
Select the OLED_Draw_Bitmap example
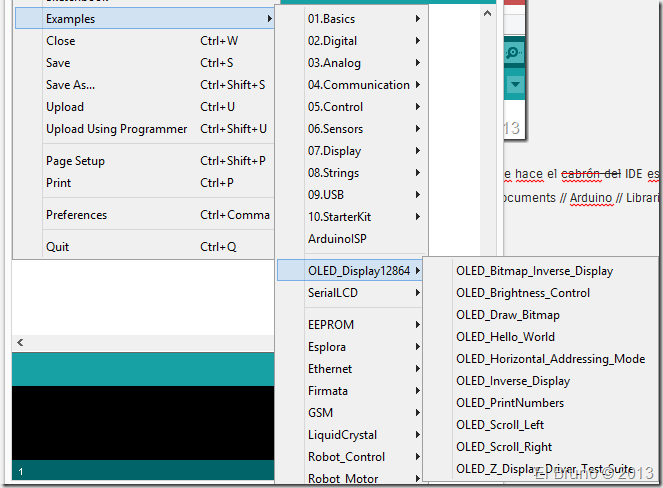point(507,315)
